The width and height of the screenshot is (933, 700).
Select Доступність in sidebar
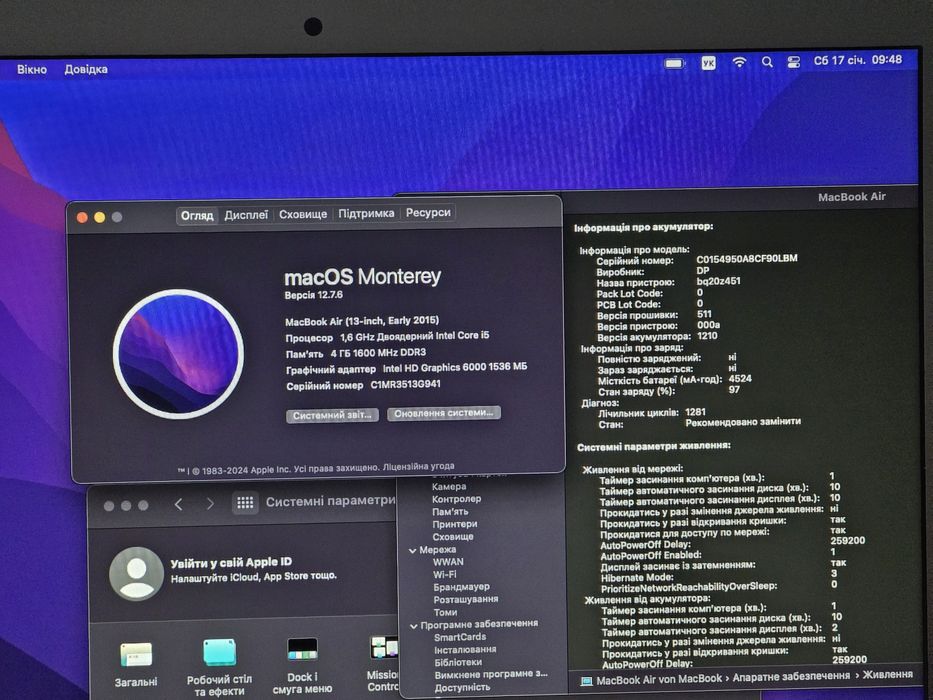click(x=462, y=688)
